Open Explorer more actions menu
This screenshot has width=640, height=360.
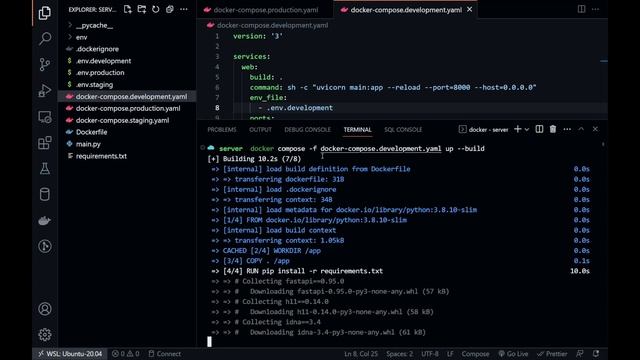184,9
